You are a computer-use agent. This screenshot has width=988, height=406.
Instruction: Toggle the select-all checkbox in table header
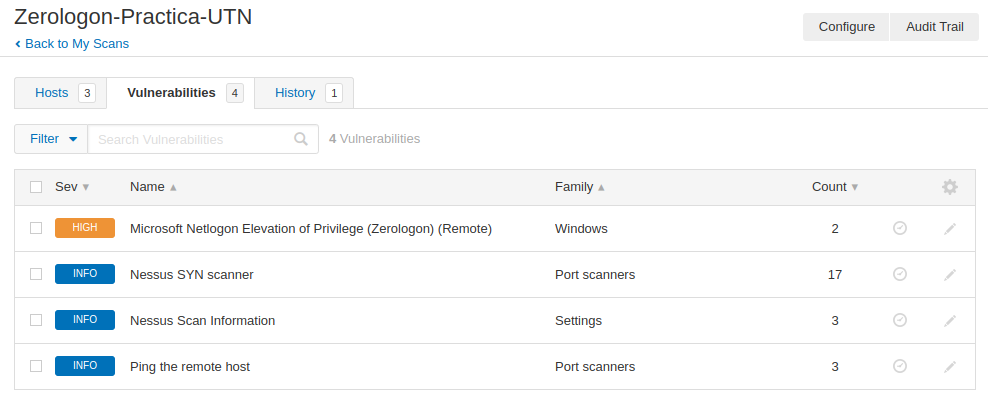click(x=36, y=187)
